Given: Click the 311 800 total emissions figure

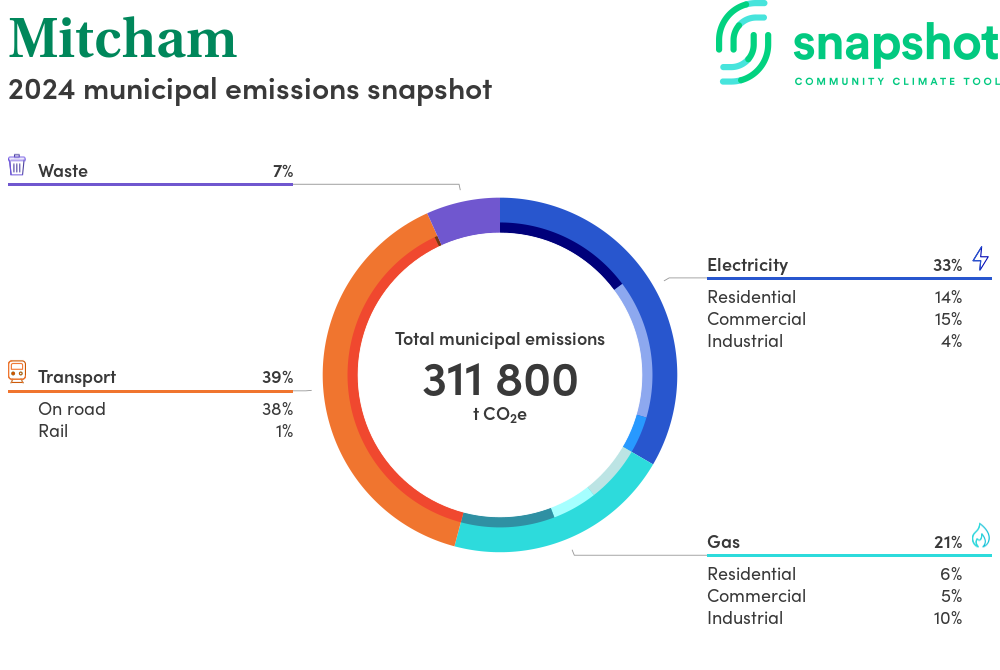Looking at the screenshot, I should point(500,381).
